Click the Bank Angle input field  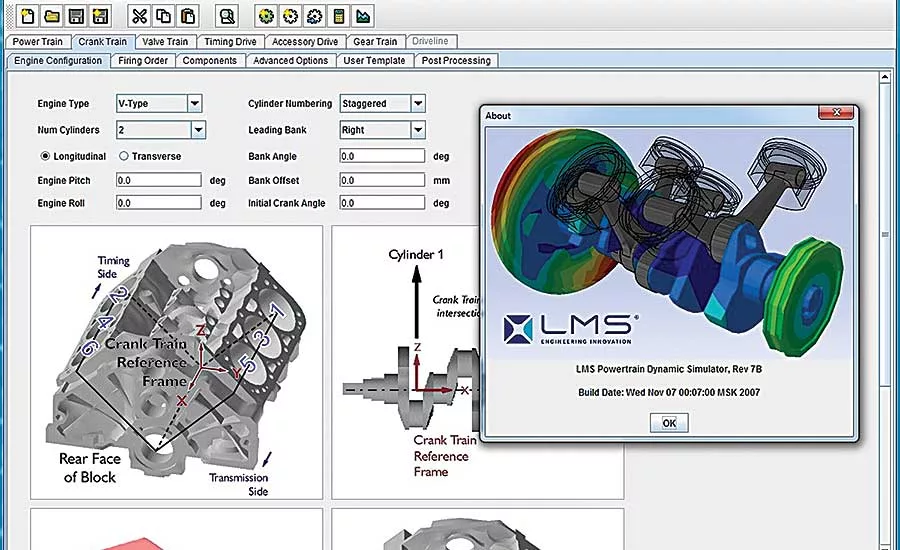pos(382,156)
